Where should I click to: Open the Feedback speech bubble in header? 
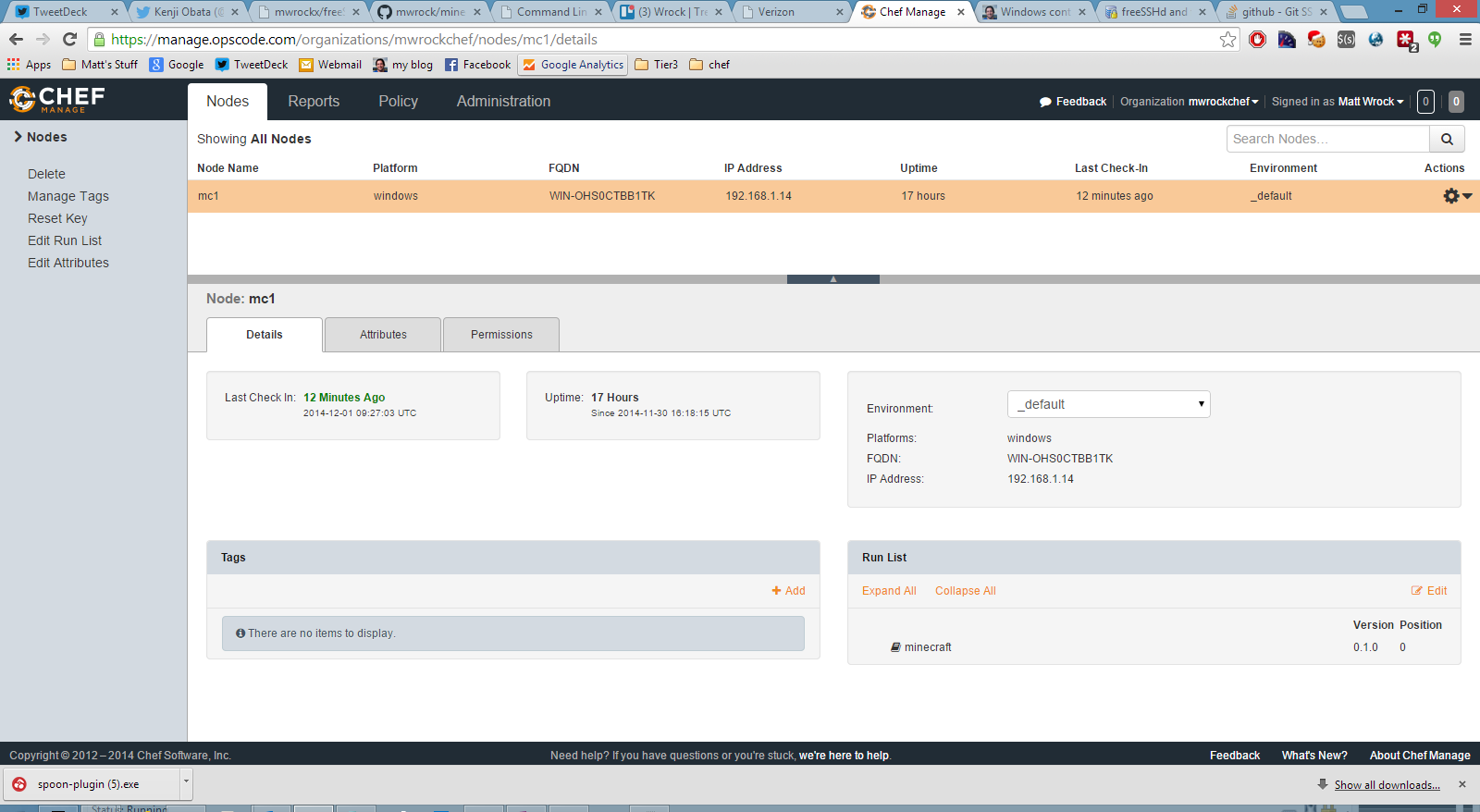[1045, 102]
